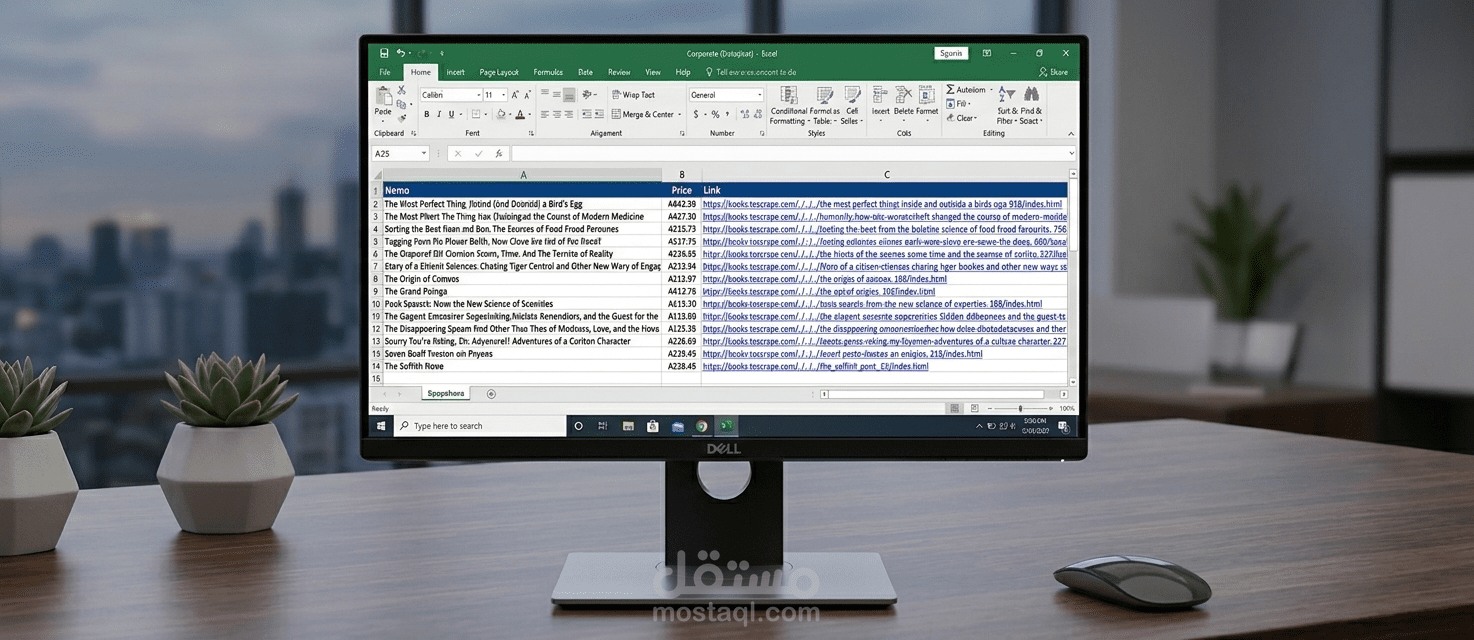Select the worksheet tab at the bottom
This screenshot has height=640, width=1474.
[446, 394]
